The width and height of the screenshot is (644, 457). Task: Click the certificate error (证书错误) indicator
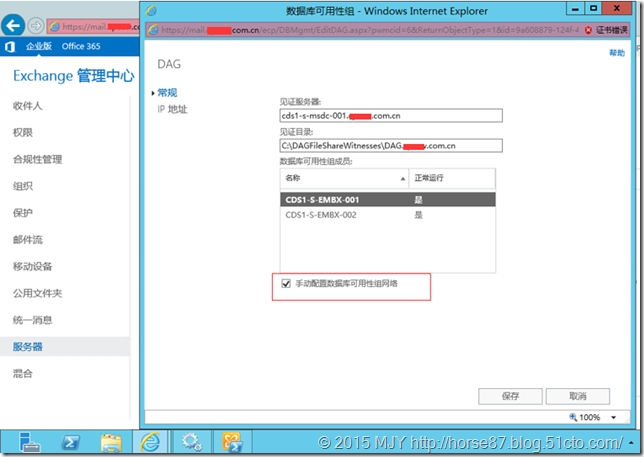tap(612, 31)
